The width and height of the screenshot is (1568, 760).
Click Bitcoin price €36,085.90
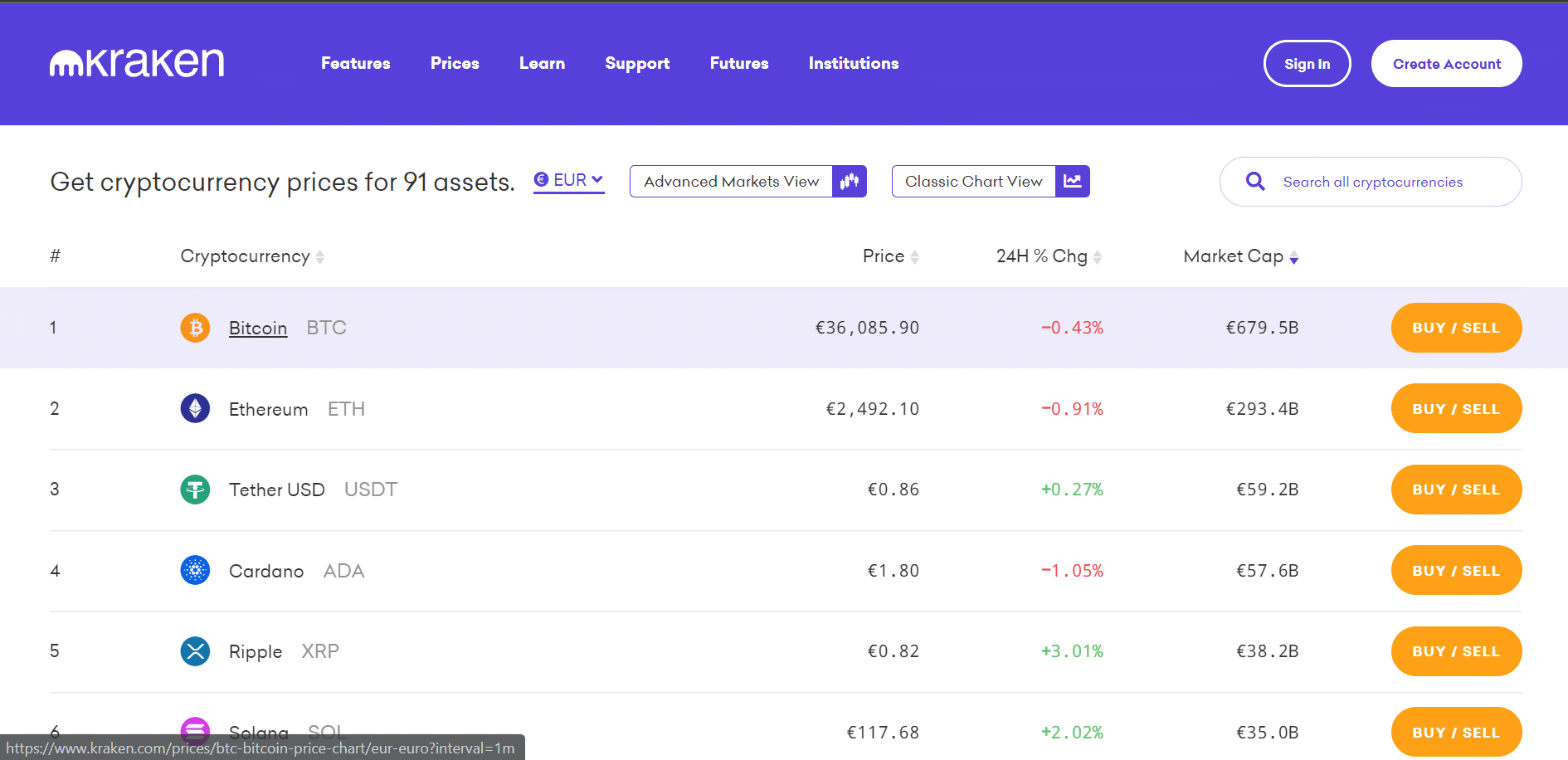867,328
